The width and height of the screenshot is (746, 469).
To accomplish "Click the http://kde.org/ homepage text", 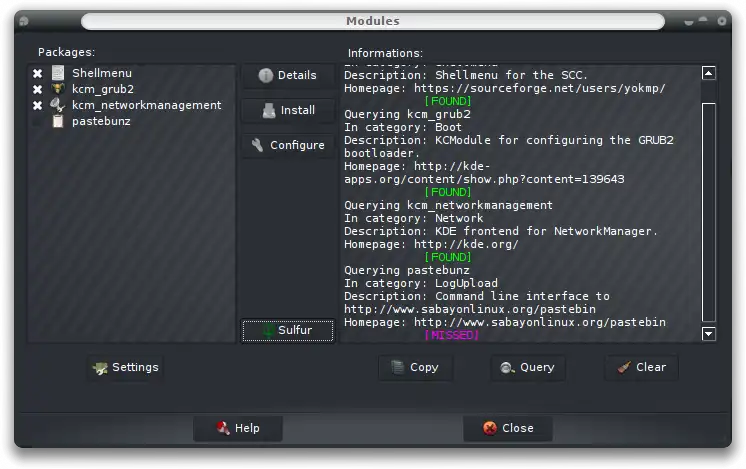I will [466, 244].
